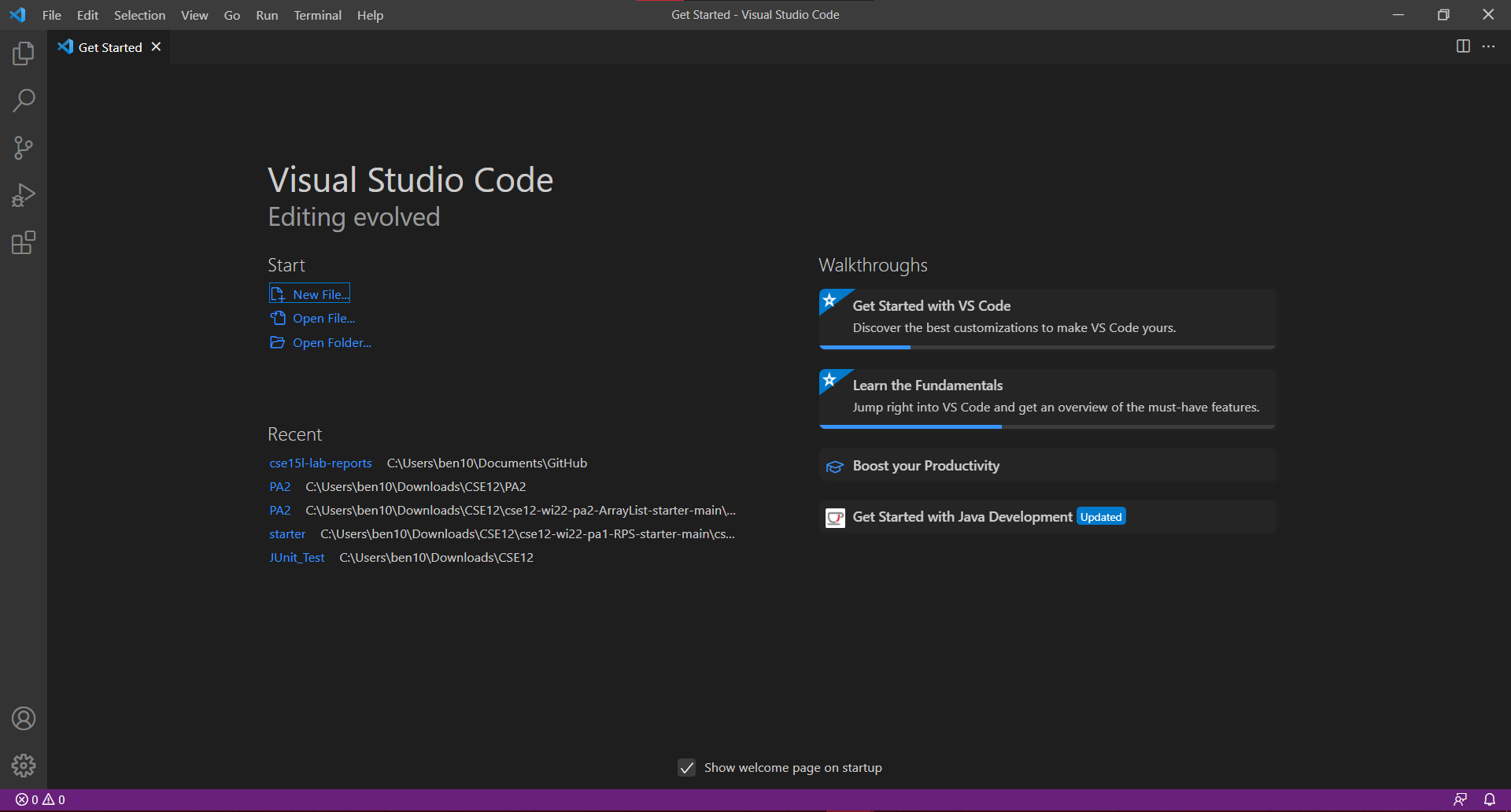Image resolution: width=1511 pixels, height=812 pixels.
Task: Open the Explorer view in activity bar
Action: 24,54
